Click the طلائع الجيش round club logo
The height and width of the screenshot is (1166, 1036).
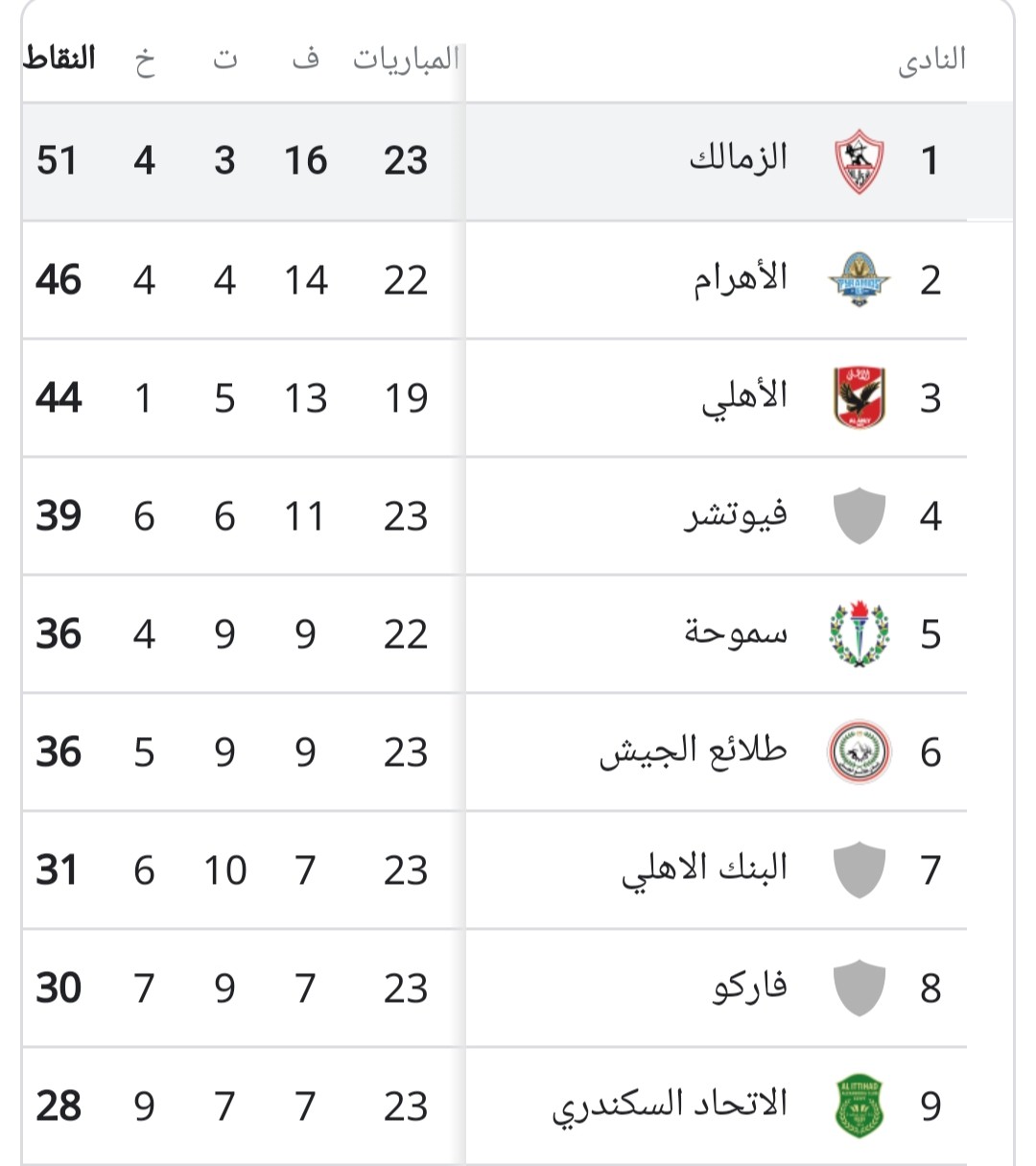(859, 752)
